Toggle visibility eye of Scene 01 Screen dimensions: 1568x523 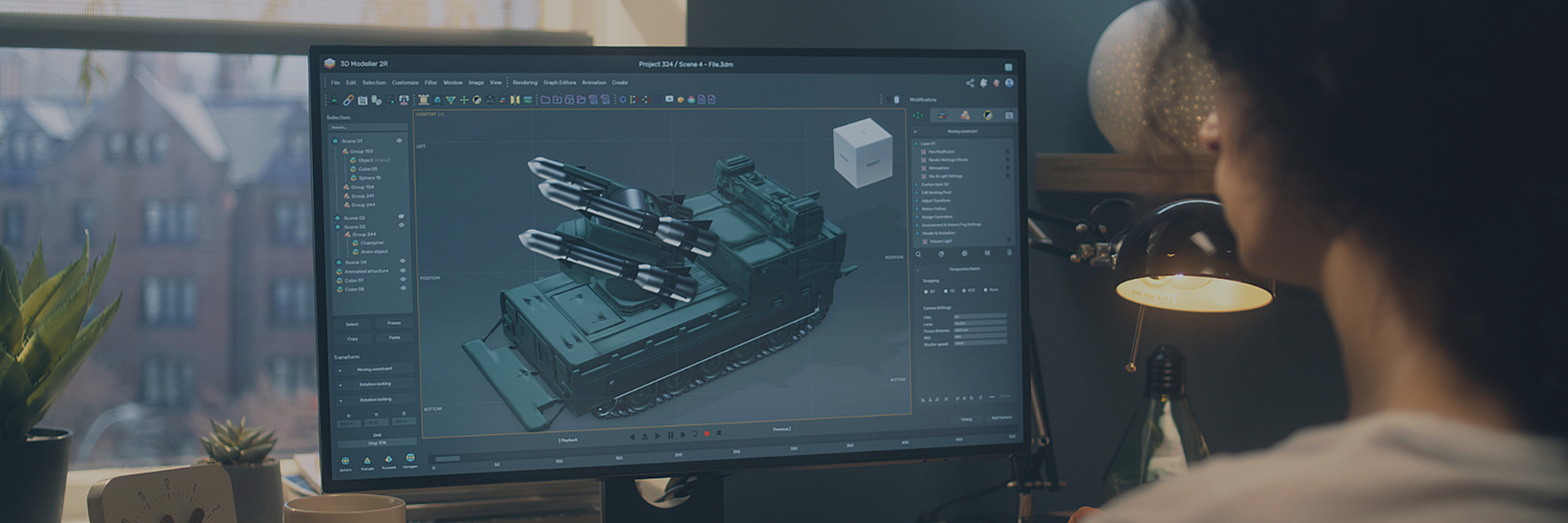pyautogui.click(x=399, y=140)
